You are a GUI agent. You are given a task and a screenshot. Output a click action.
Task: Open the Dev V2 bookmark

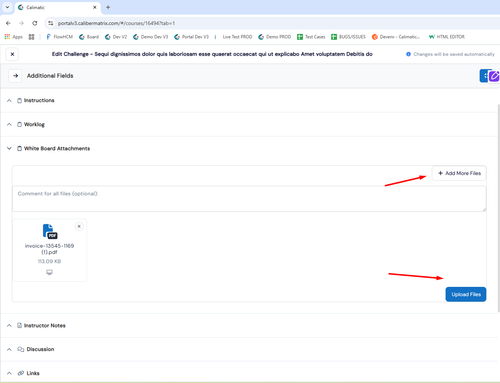click(116, 37)
